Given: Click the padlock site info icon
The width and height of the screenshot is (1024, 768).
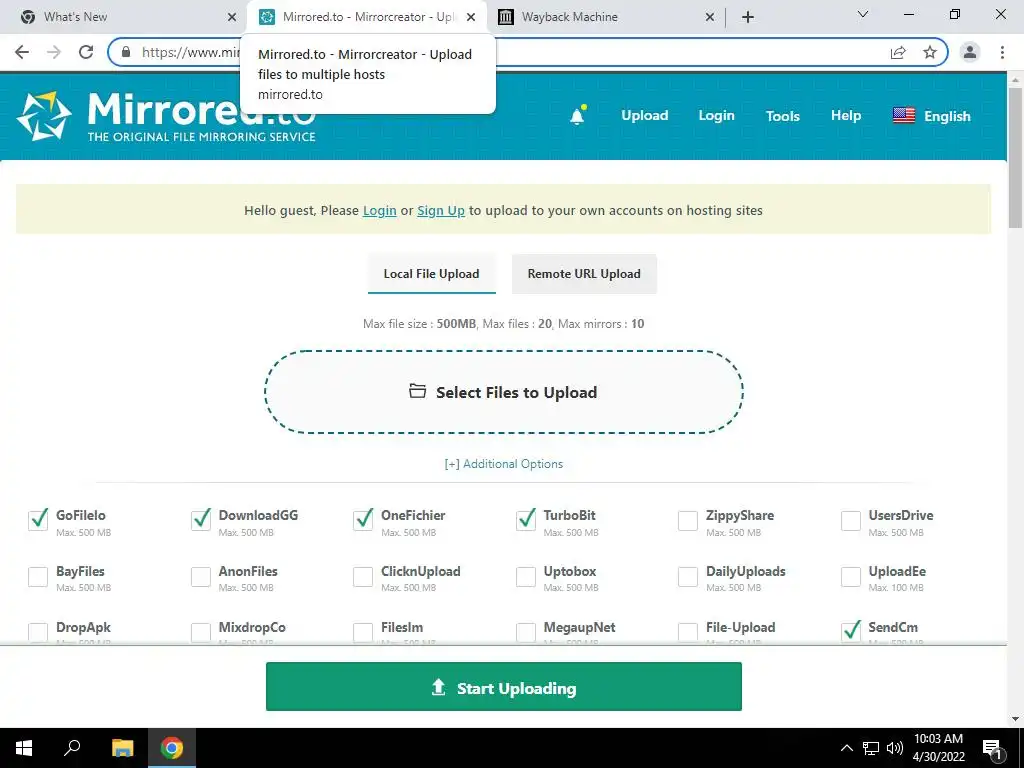Looking at the screenshot, I should click(126, 52).
